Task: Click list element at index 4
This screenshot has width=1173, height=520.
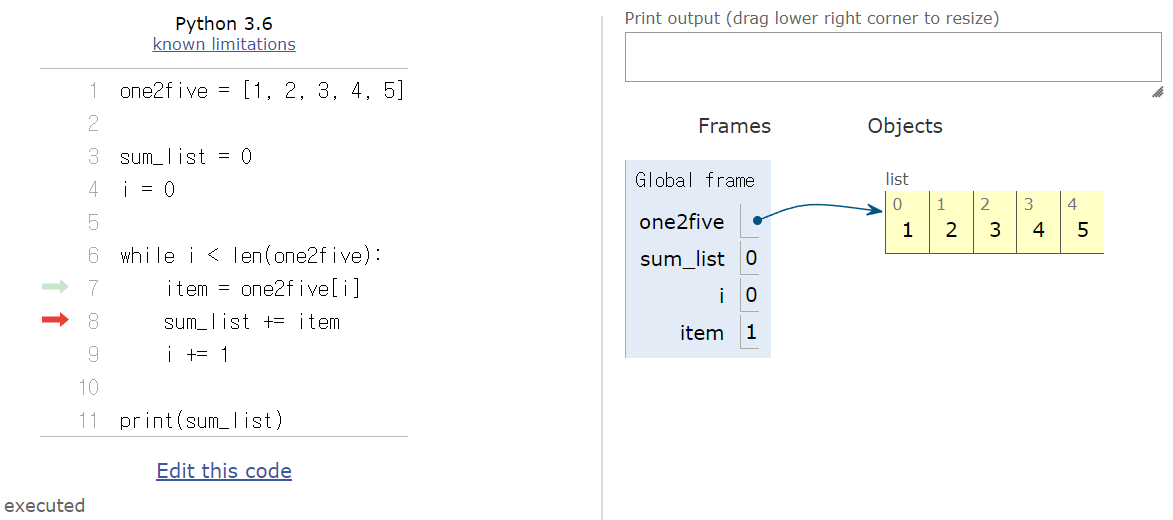Action: tap(1082, 231)
